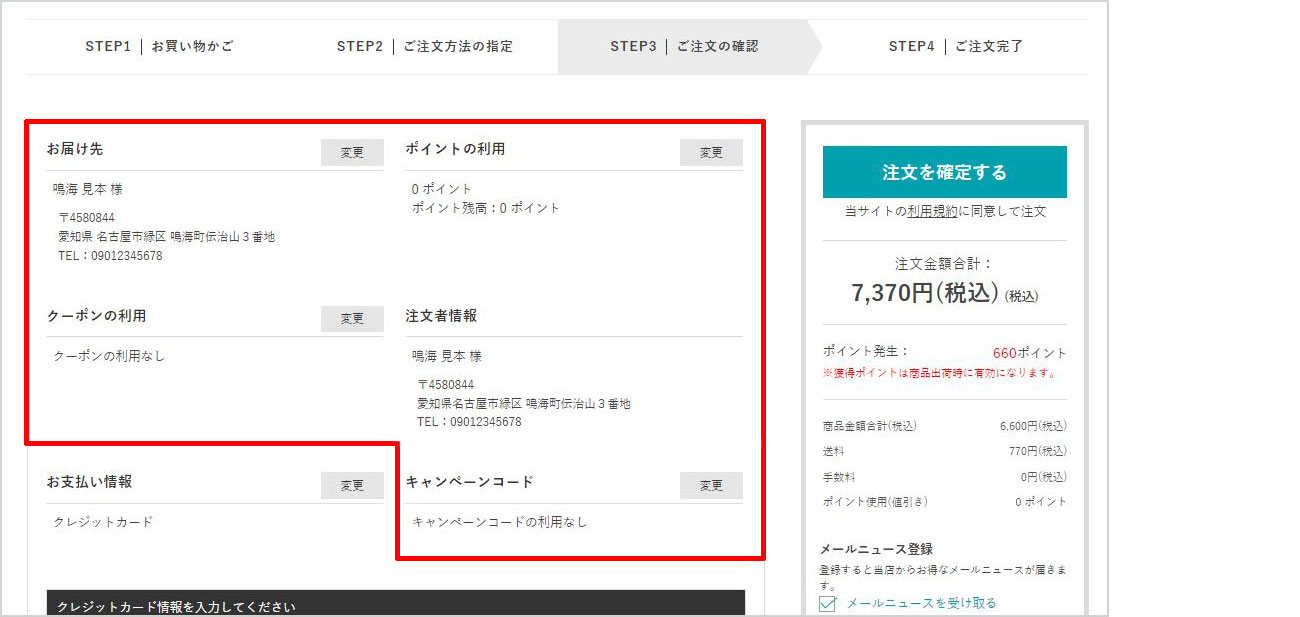
Task: Click 変更 next to お支払い情報 payment info
Action: [x=352, y=485]
